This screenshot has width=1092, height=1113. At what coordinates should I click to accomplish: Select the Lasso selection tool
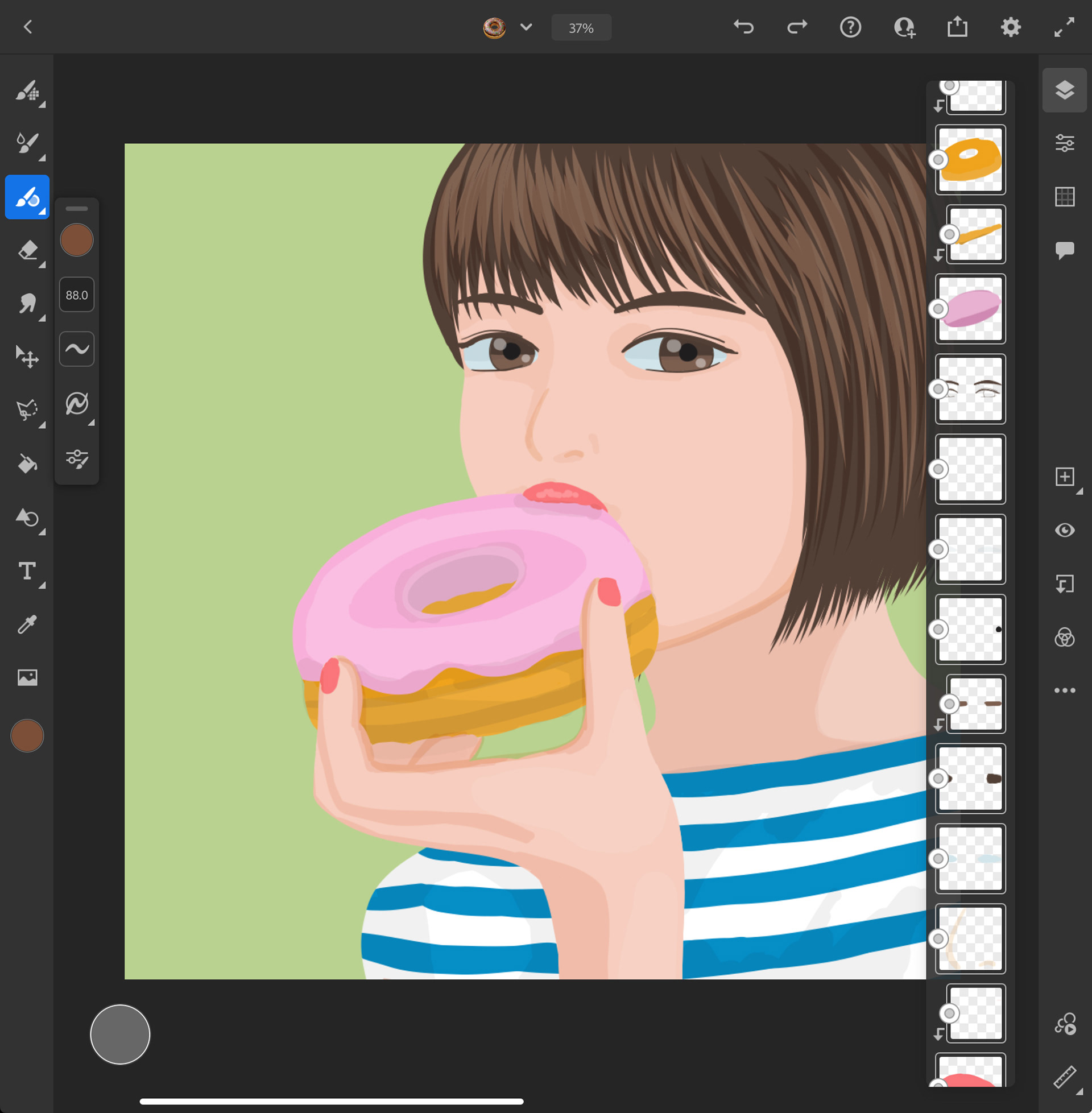pos(27,409)
